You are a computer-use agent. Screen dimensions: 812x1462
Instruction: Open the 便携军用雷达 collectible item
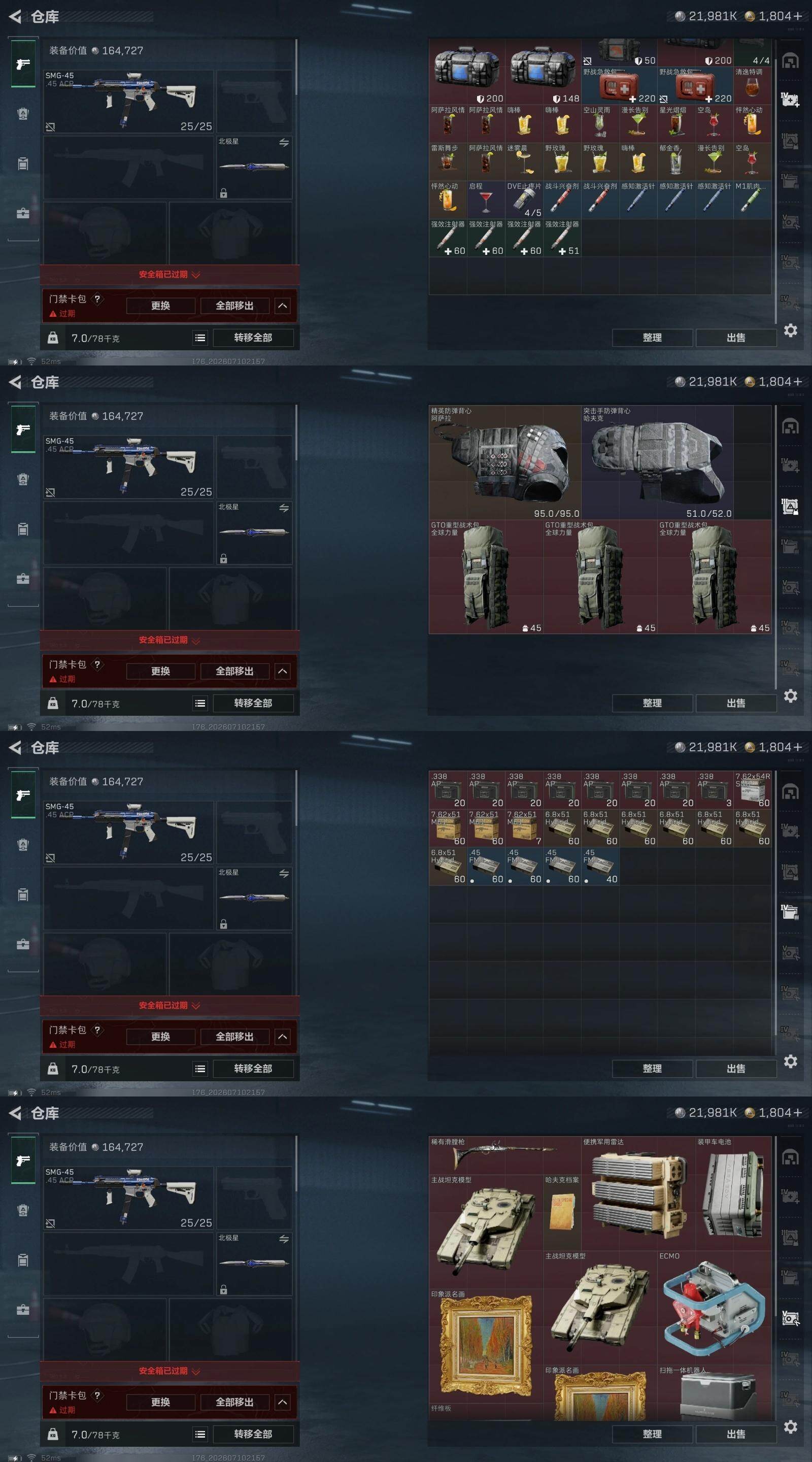coord(638,1193)
